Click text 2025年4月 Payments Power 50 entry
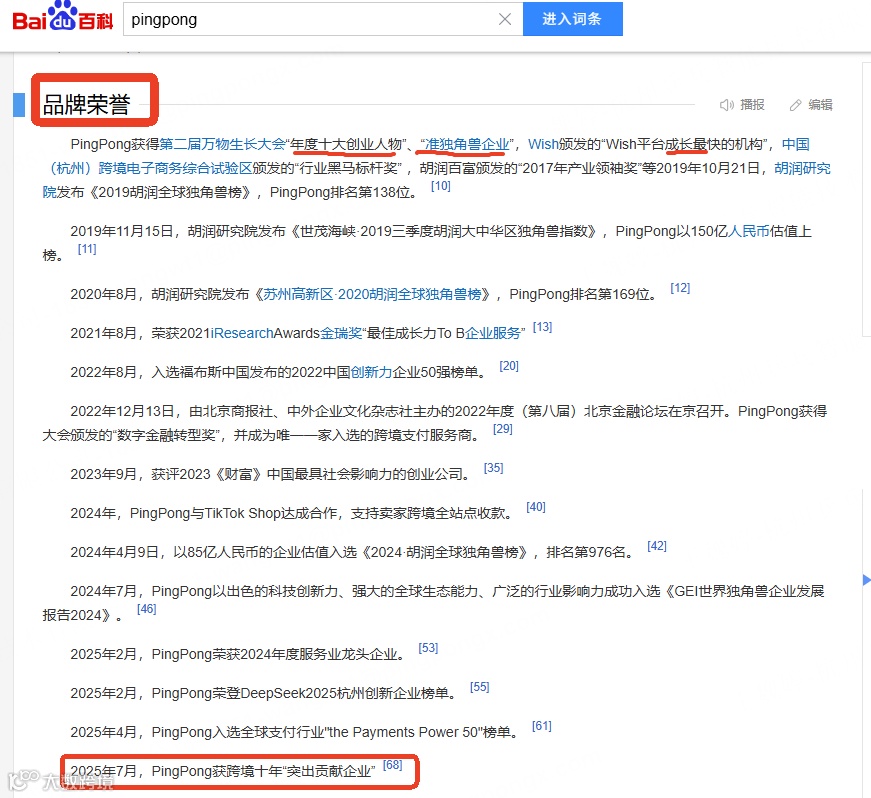This screenshot has width=871, height=798. point(295,732)
